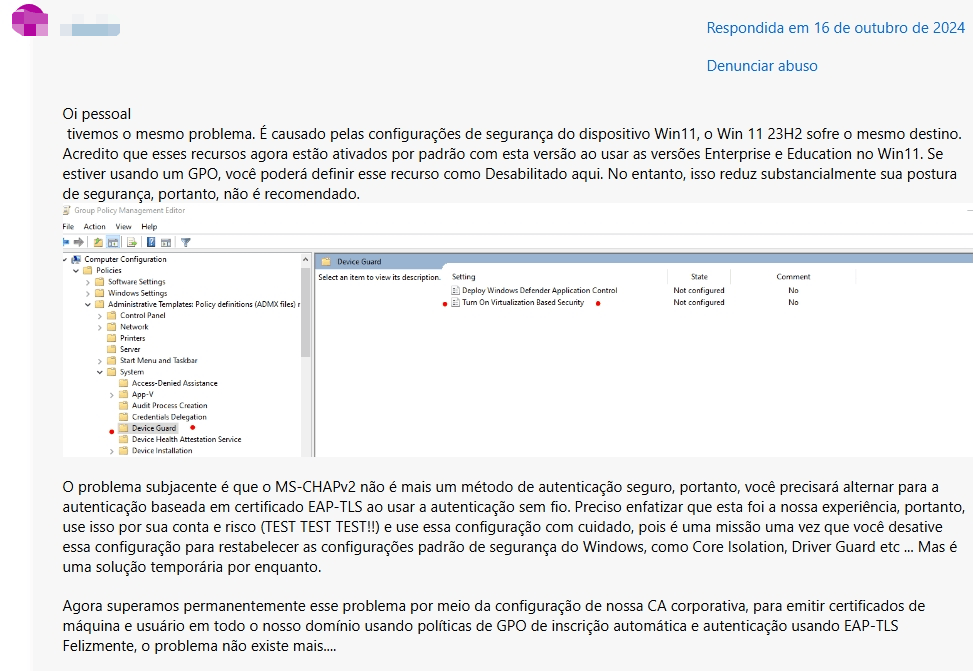
Task: Click the Printers folder icon
Action: point(112,338)
